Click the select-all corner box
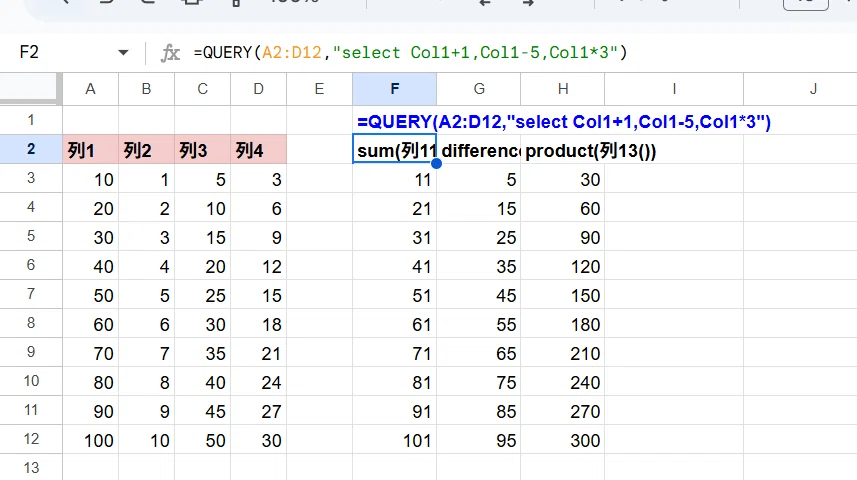Viewport: 857px width, 480px height. tap(30, 89)
